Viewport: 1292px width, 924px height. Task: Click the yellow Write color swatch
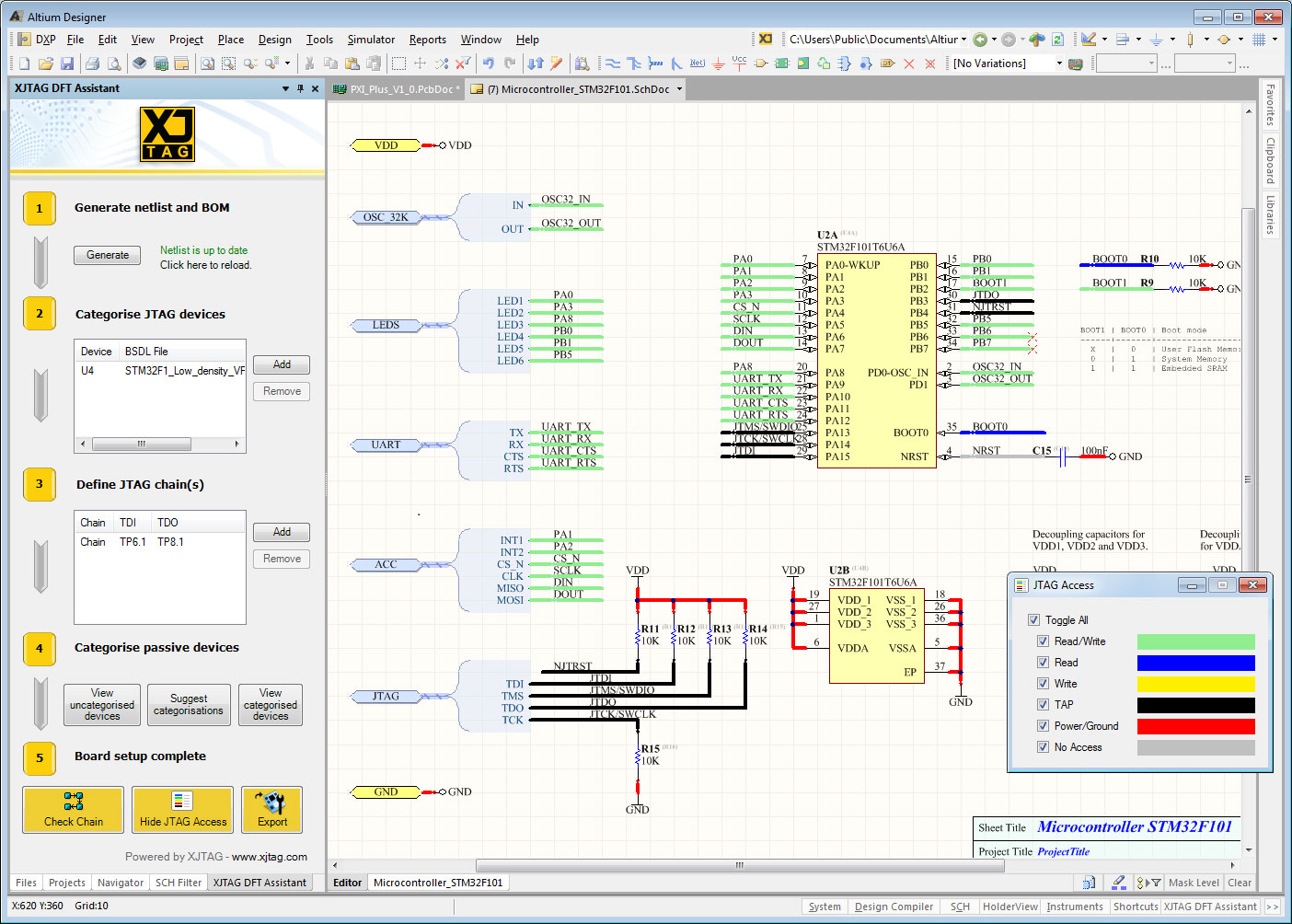pos(1195,684)
